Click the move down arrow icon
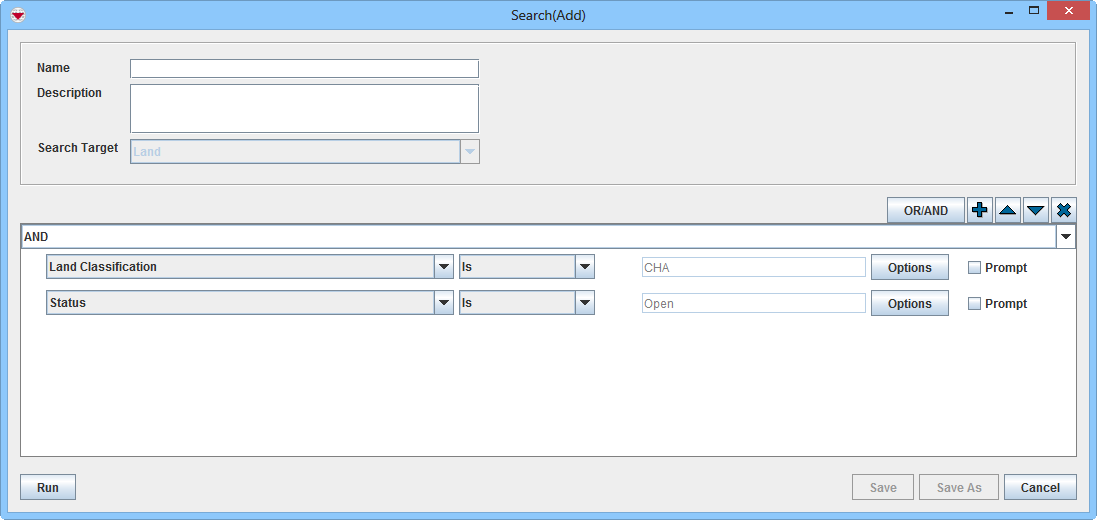 pos(1036,210)
